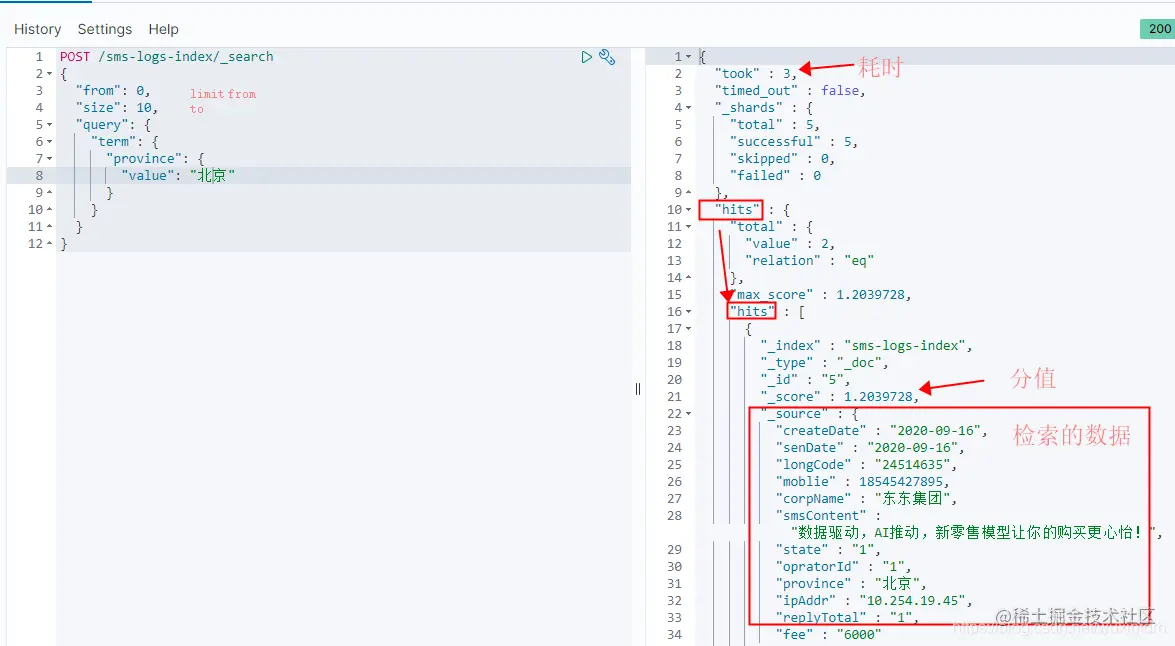1175x646 pixels.
Task: Click the "took" : 3 line
Action: coord(755,73)
